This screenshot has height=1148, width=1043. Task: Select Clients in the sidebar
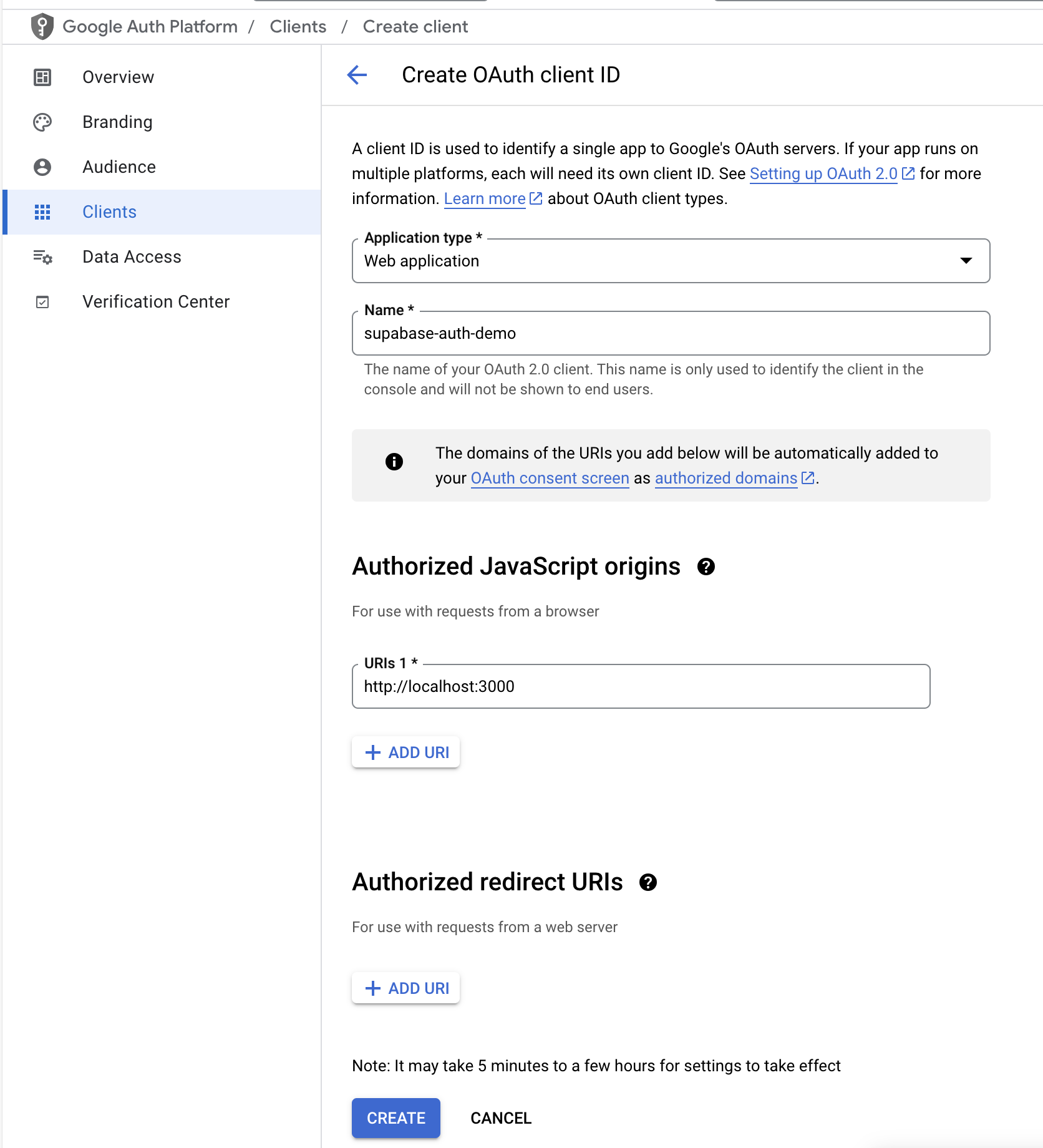(162, 212)
